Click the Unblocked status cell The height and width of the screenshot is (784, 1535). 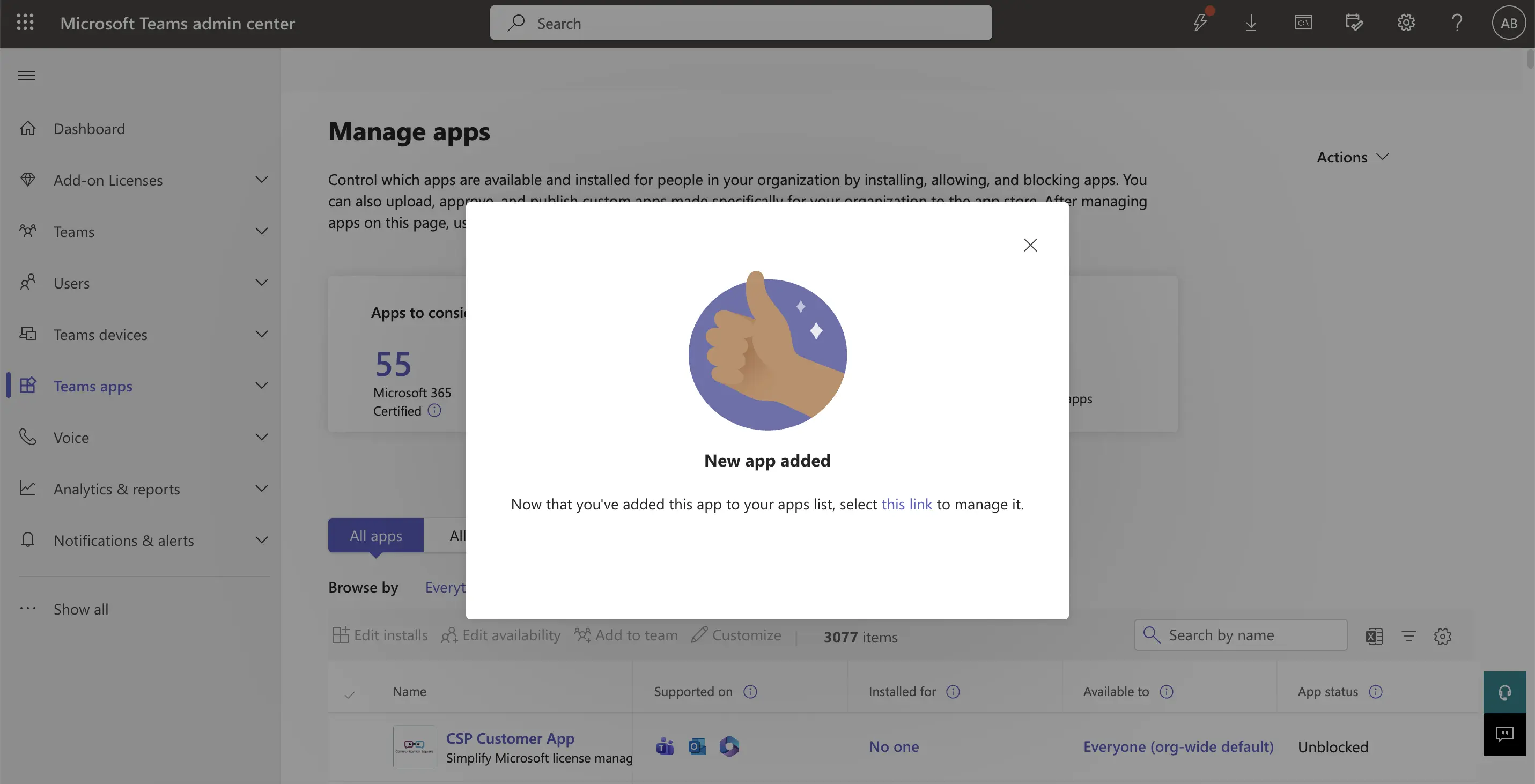pyautogui.click(x=1333, y=746)
